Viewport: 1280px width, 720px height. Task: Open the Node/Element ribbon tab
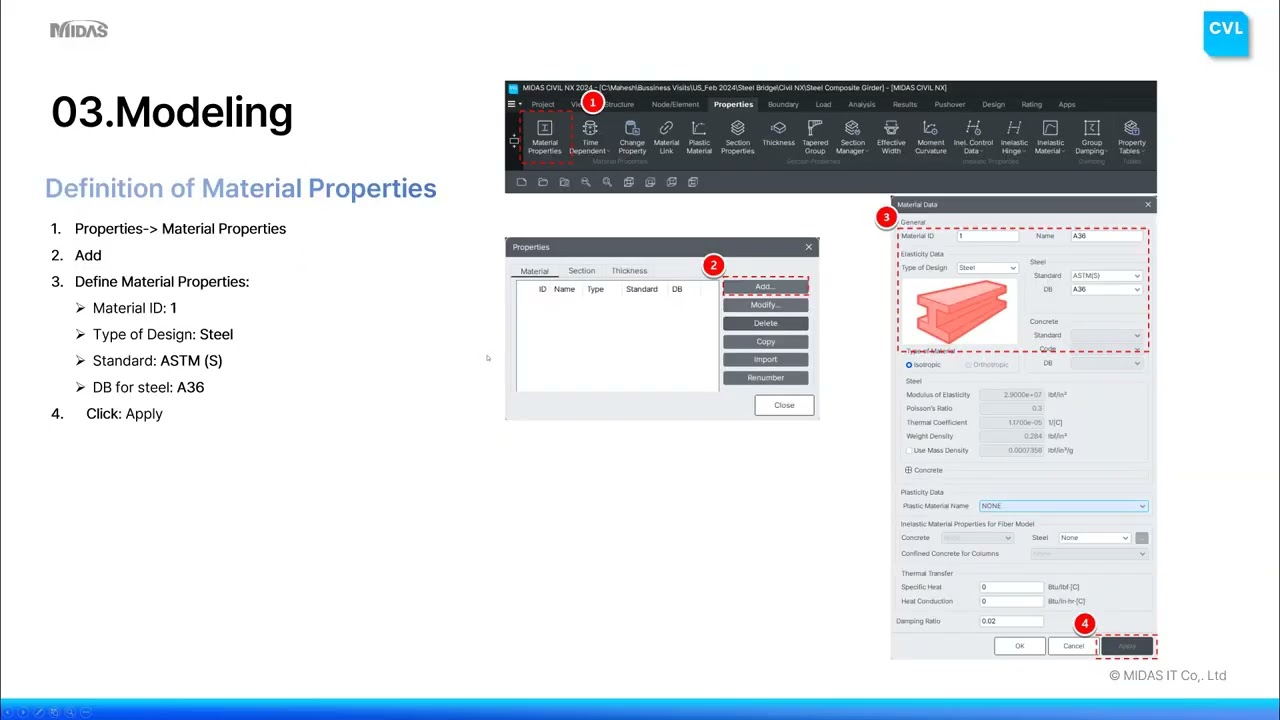click(x=675, y=104)
